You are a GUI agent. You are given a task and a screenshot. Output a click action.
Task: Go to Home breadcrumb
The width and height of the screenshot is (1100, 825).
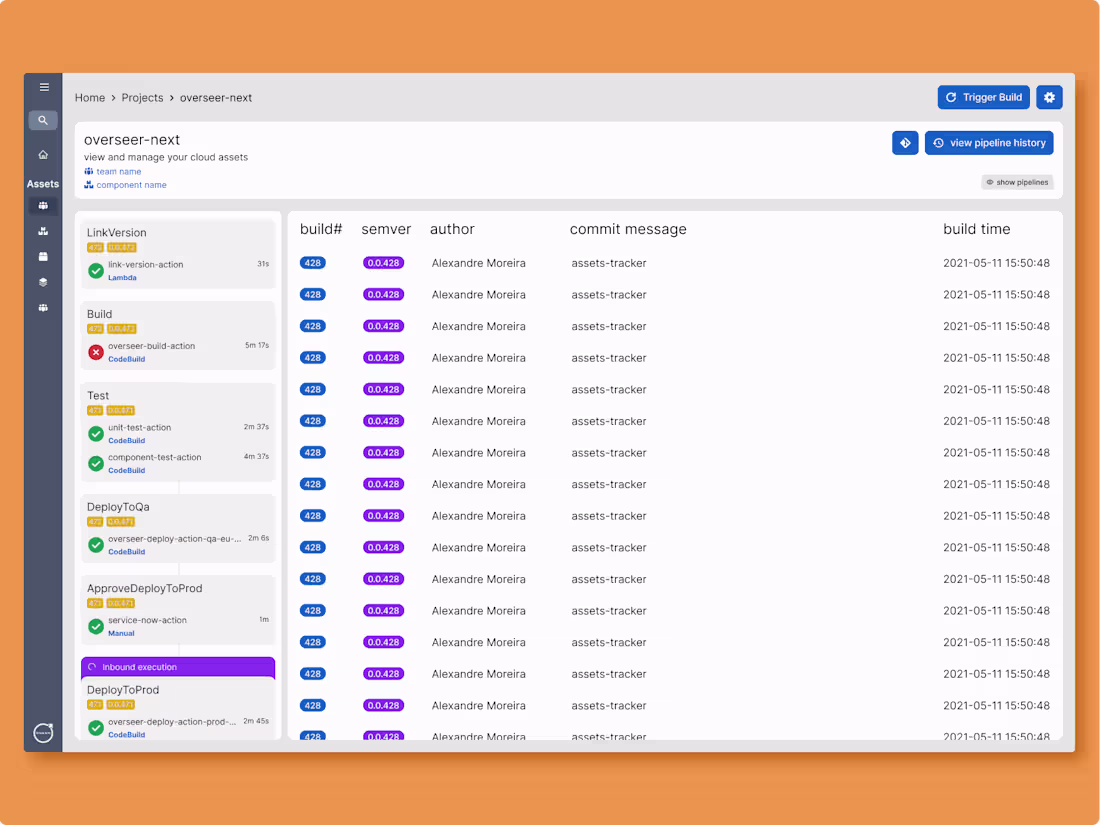coord(90,98)
